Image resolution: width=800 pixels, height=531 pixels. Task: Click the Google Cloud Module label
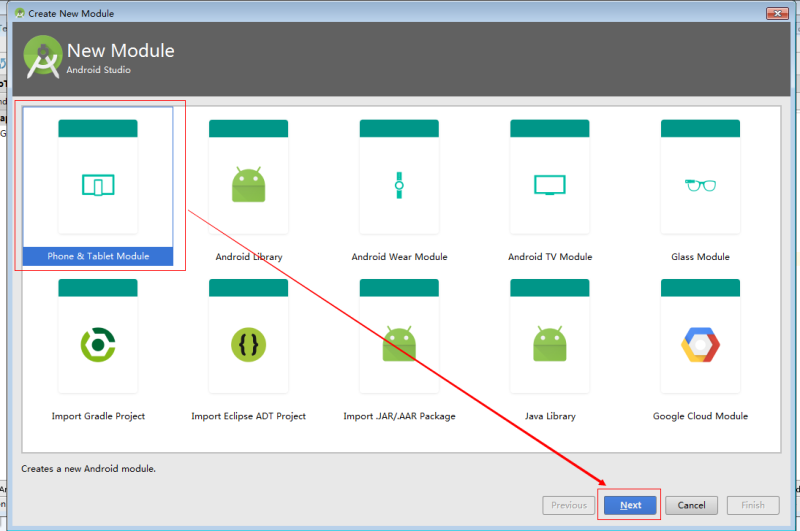(x=700, y=416)
